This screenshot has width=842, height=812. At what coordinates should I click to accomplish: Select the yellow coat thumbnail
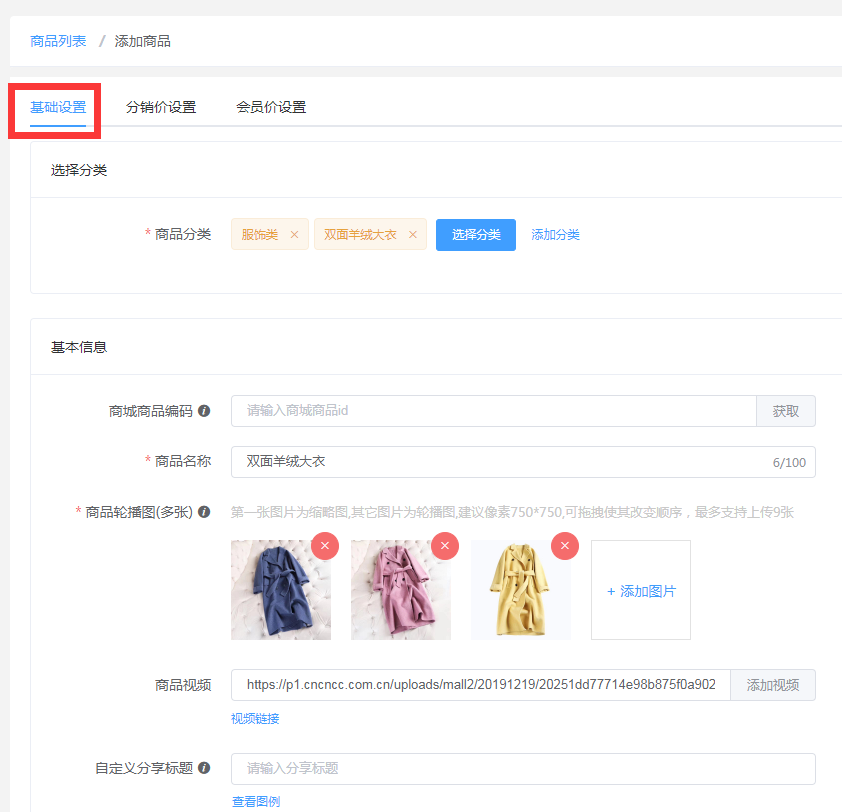tap(521, 590)
